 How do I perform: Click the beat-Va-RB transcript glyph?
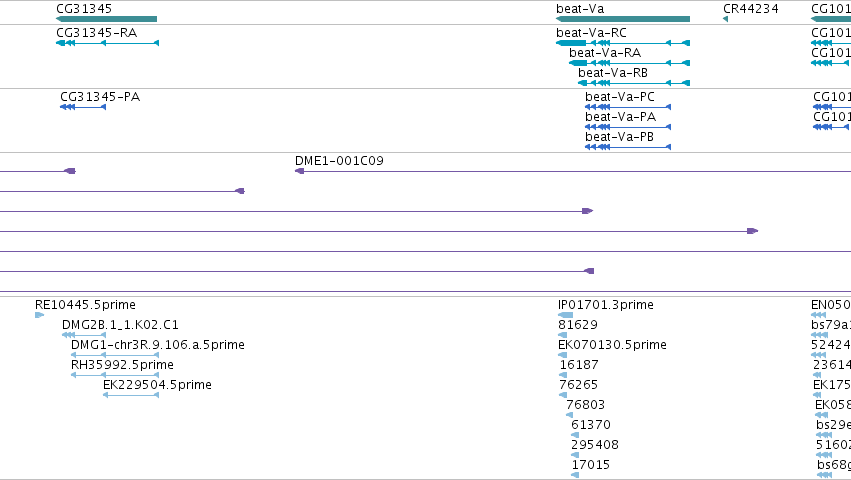click(x=634, y=83)
